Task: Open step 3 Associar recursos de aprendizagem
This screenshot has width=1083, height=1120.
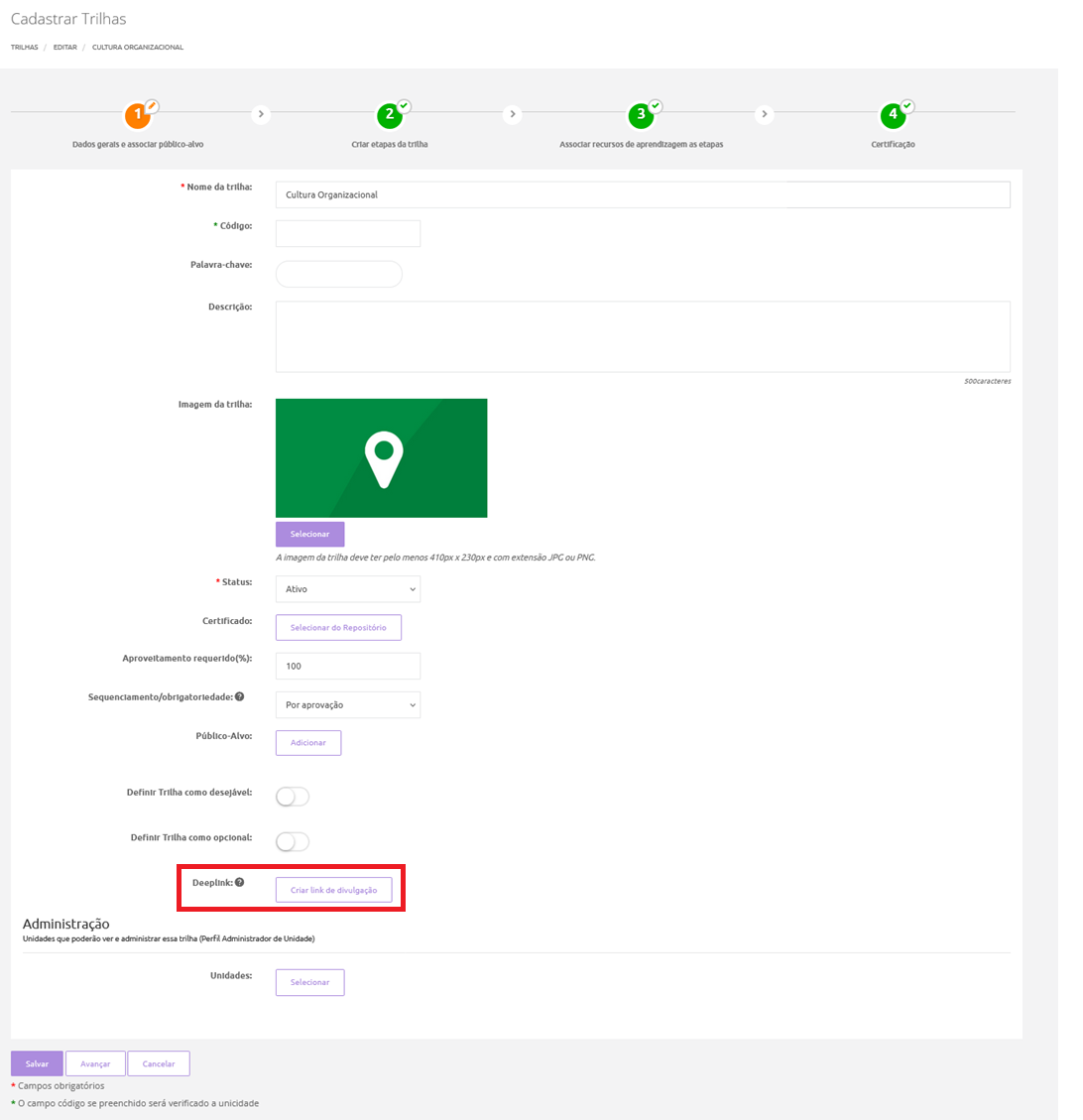Action: click(641, 115)
